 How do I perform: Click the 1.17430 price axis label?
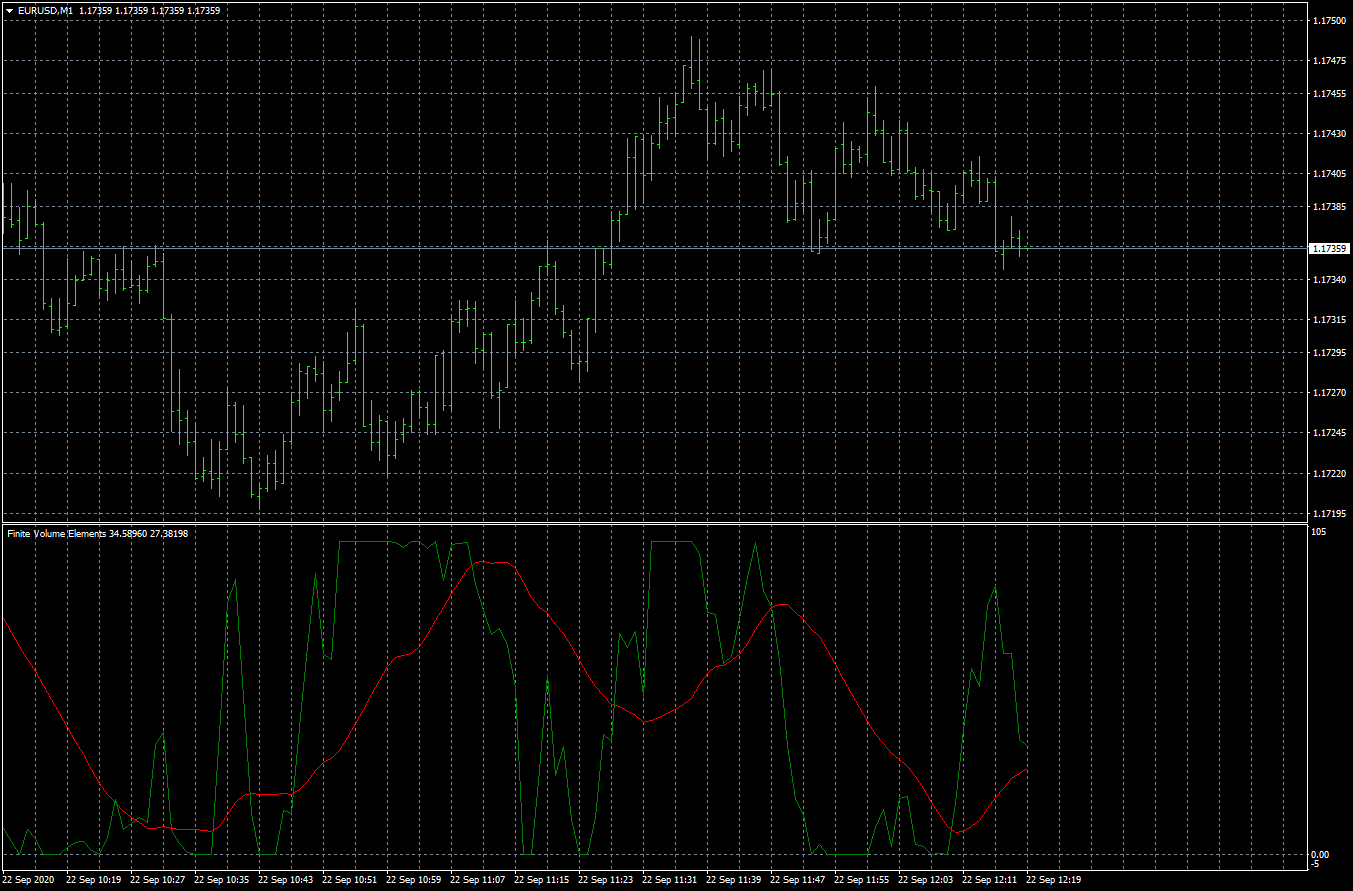click(x=1329, y=134)
